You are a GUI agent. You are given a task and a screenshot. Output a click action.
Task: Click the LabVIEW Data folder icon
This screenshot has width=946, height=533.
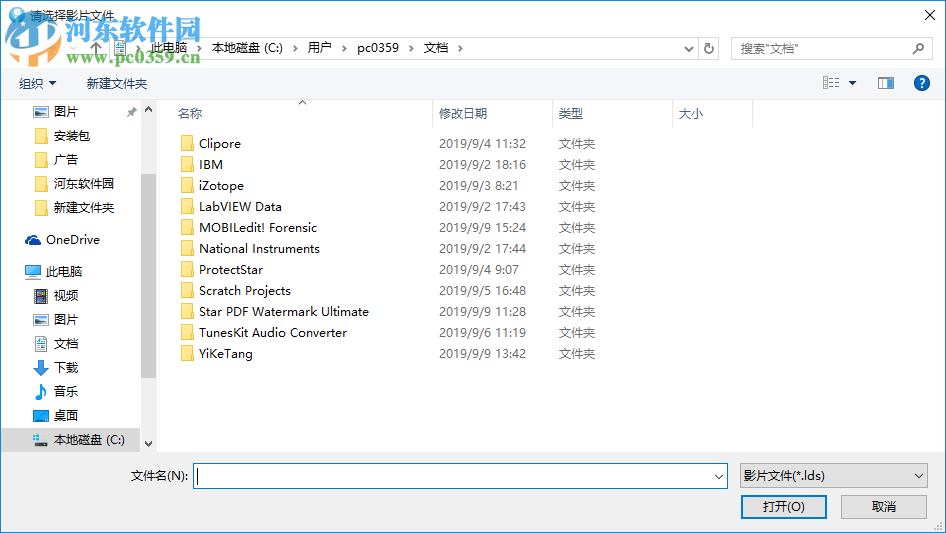click(x=187, y=206)
